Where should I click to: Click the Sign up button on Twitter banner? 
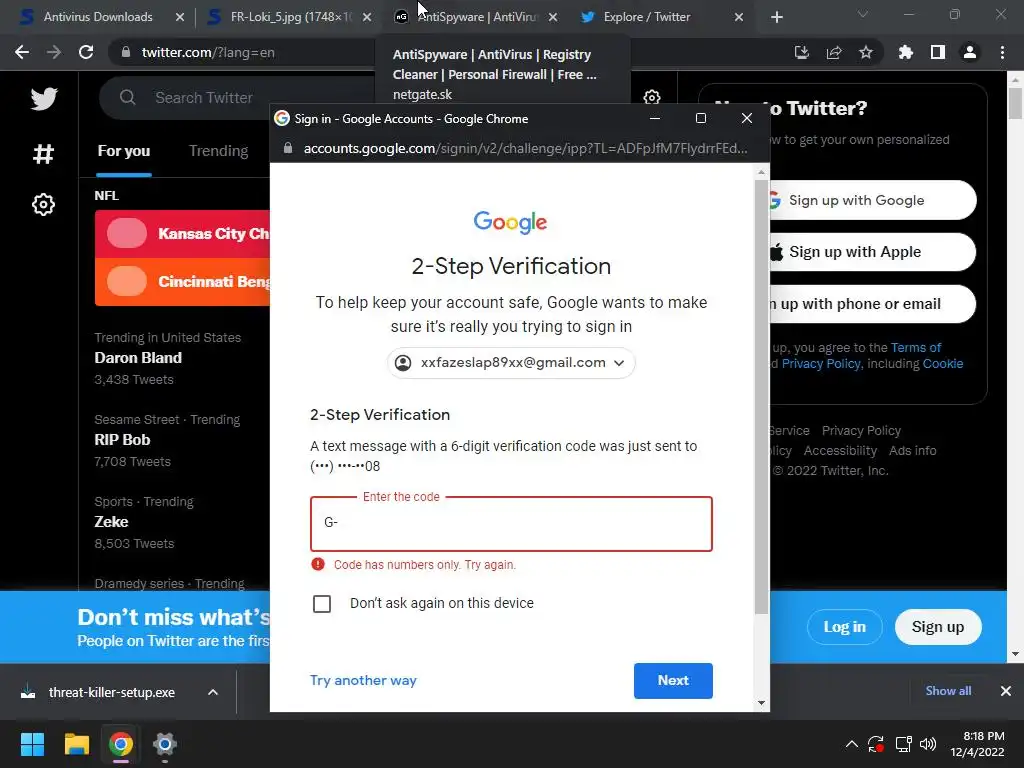938,627
